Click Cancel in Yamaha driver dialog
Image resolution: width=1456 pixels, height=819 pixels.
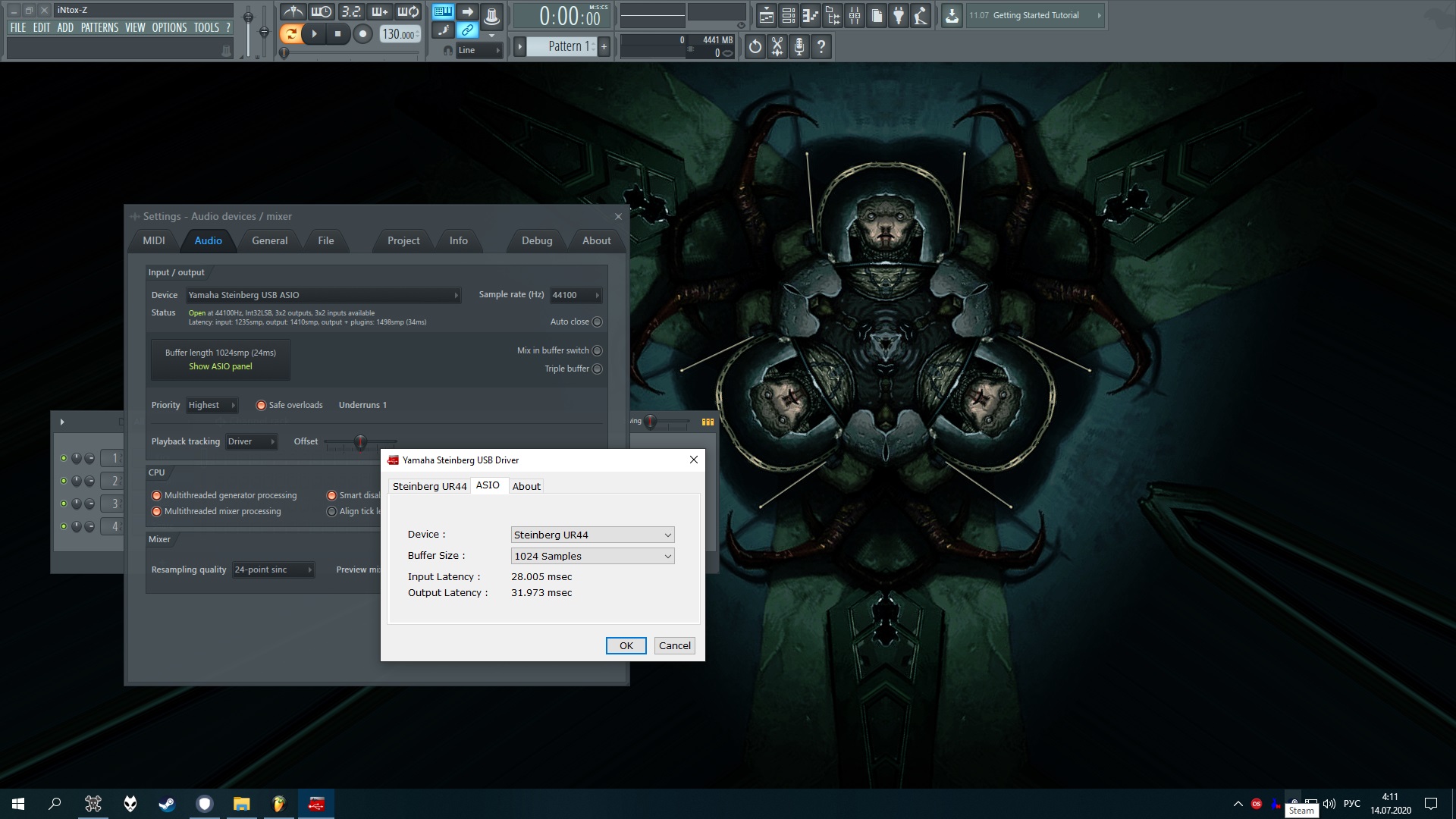pos(674,645)
